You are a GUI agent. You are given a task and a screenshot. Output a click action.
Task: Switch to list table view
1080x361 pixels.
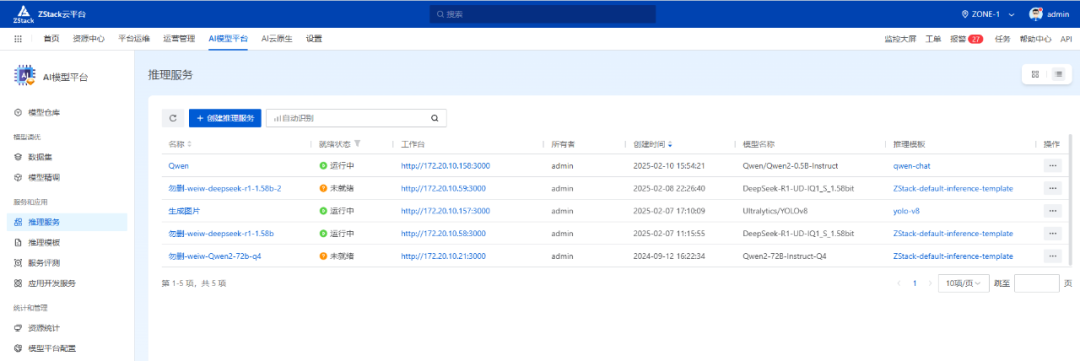1059,74
